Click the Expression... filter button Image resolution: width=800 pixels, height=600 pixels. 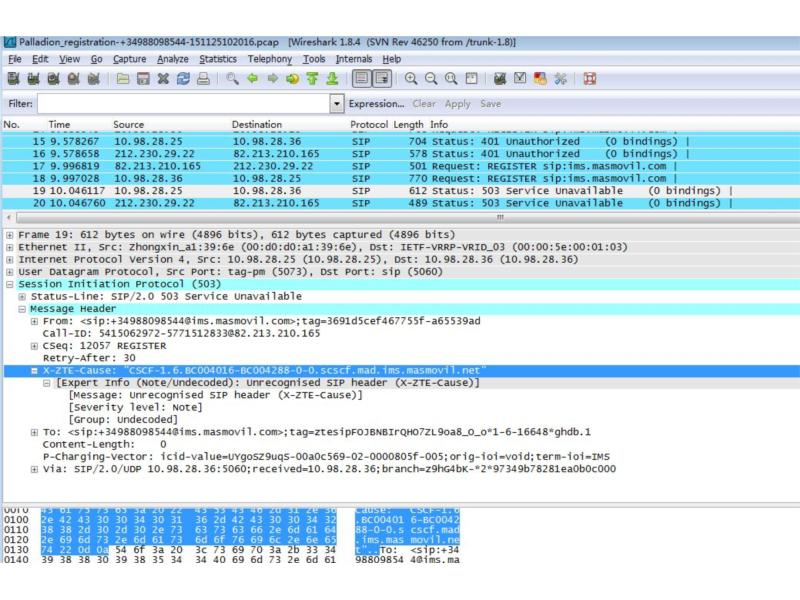[378, 104]
